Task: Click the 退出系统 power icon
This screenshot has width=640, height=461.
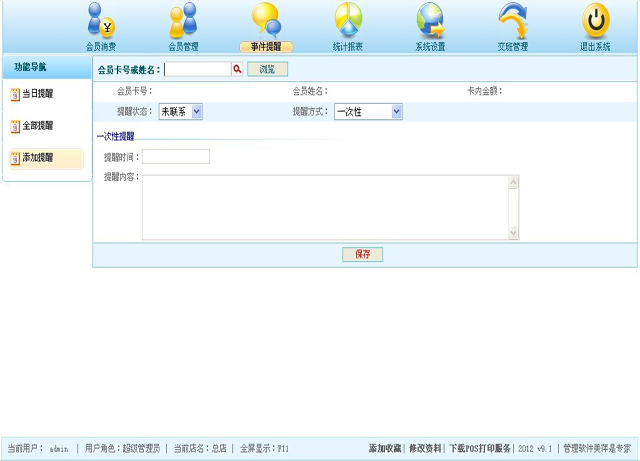Action: [x=595, y=21]
